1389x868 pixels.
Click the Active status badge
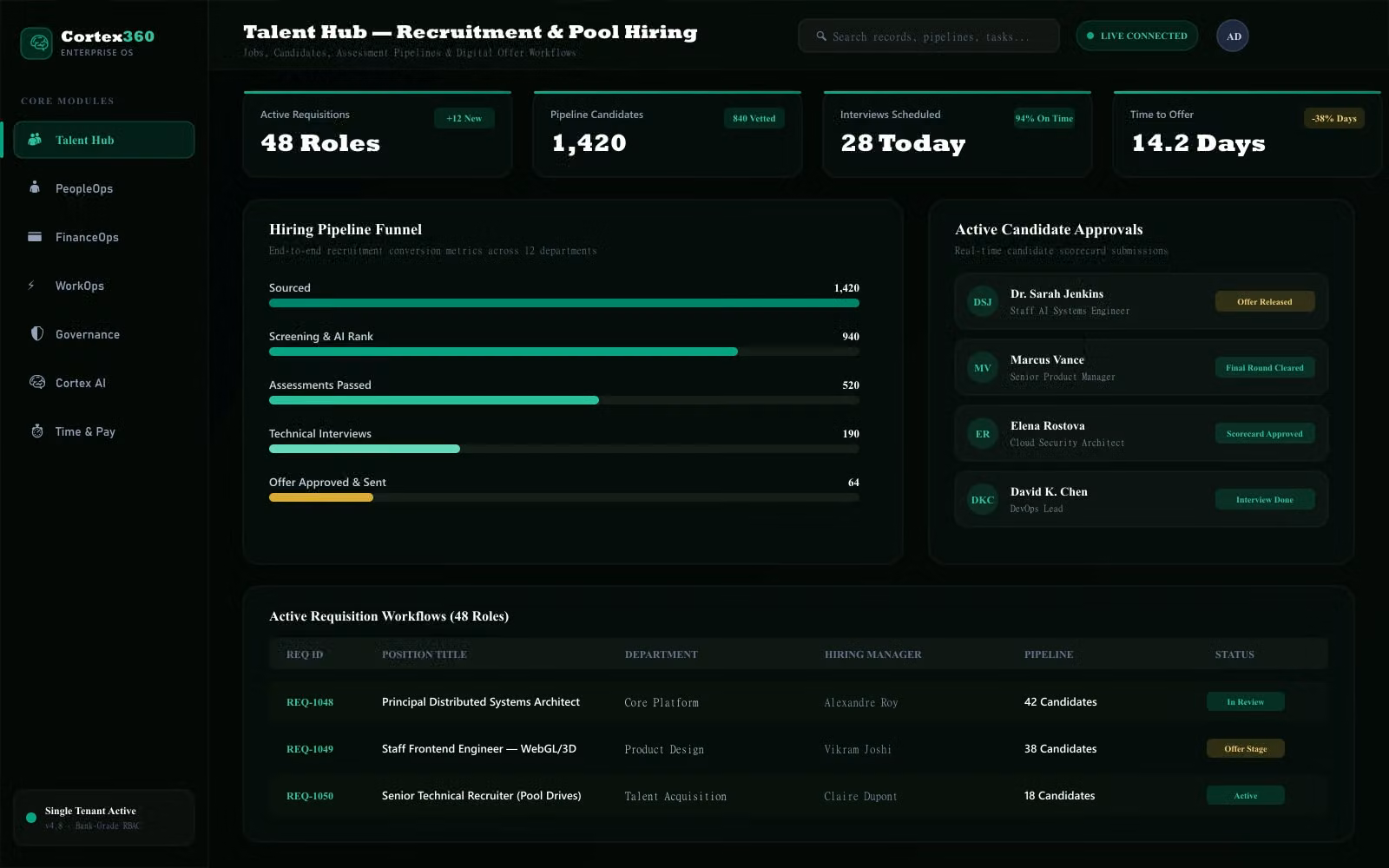(x=1246, y=795)
